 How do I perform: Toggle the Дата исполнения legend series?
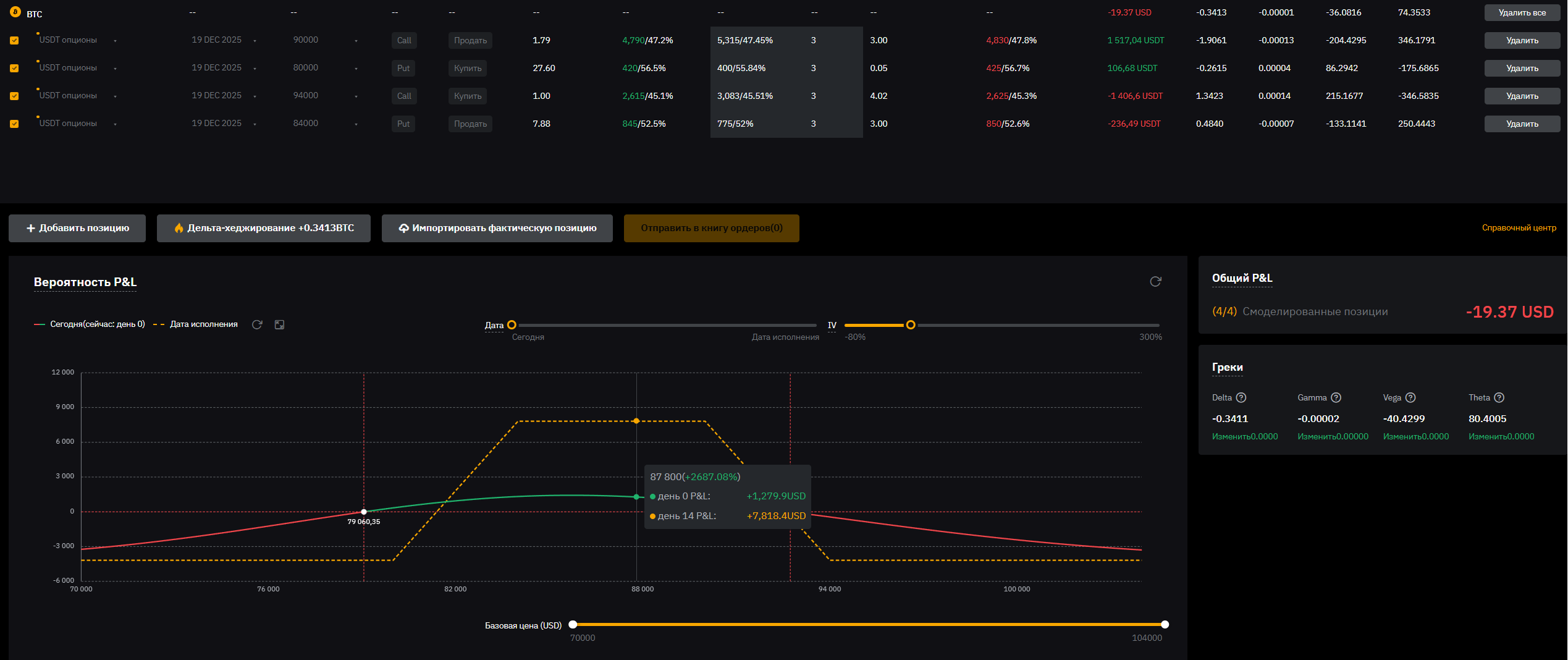coord(196,324)
